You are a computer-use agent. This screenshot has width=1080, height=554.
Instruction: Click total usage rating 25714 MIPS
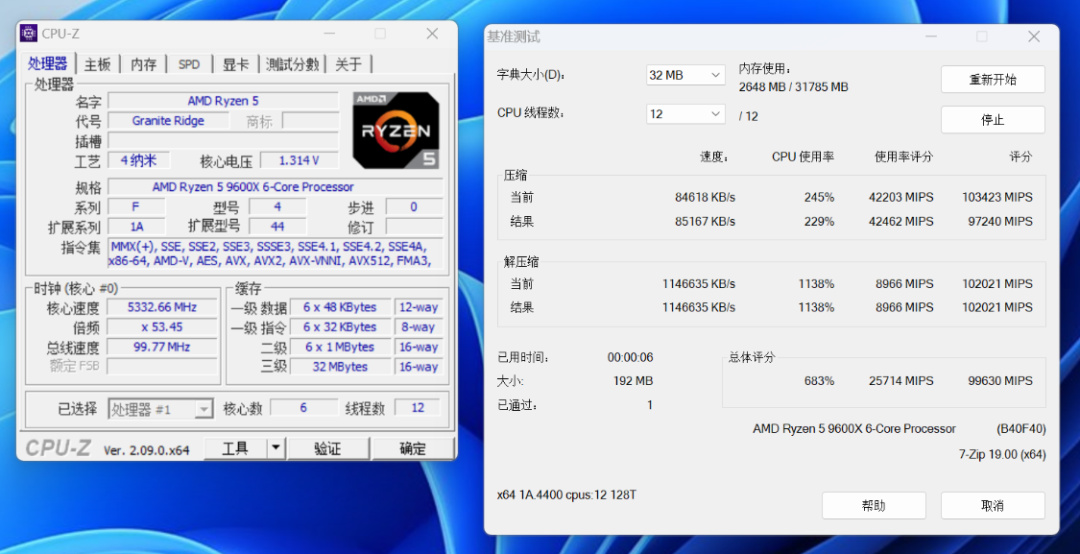coord(901,380)
